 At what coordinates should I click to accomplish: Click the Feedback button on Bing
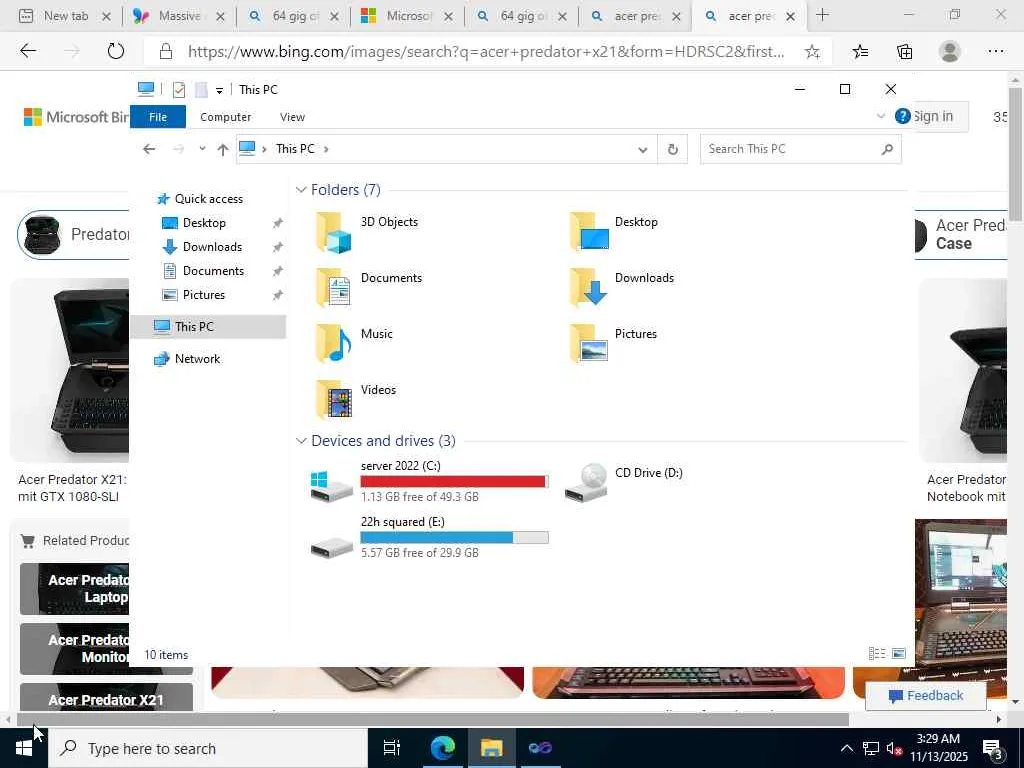coord(925,696)
